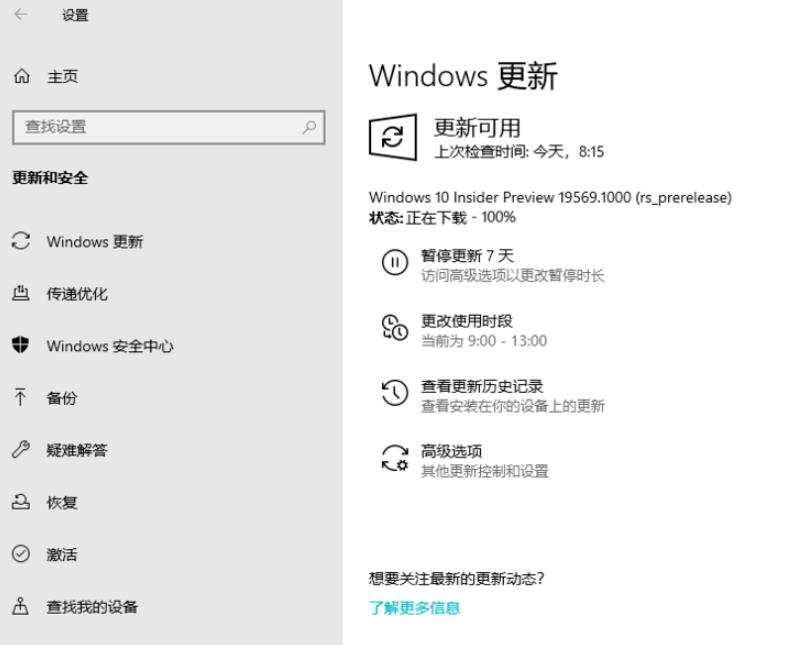
Task: Click the gear-sync icon for 高级选项
Action: [x=395, y=458]
